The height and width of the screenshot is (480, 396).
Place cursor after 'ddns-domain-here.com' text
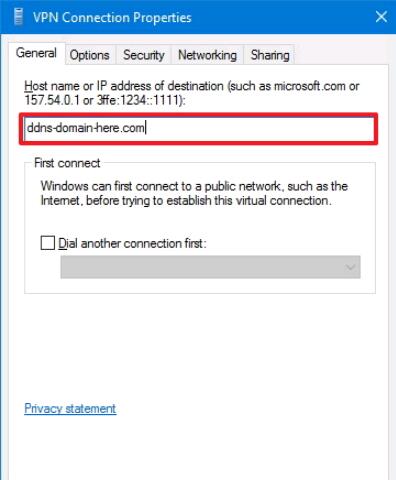pos(146,128)
